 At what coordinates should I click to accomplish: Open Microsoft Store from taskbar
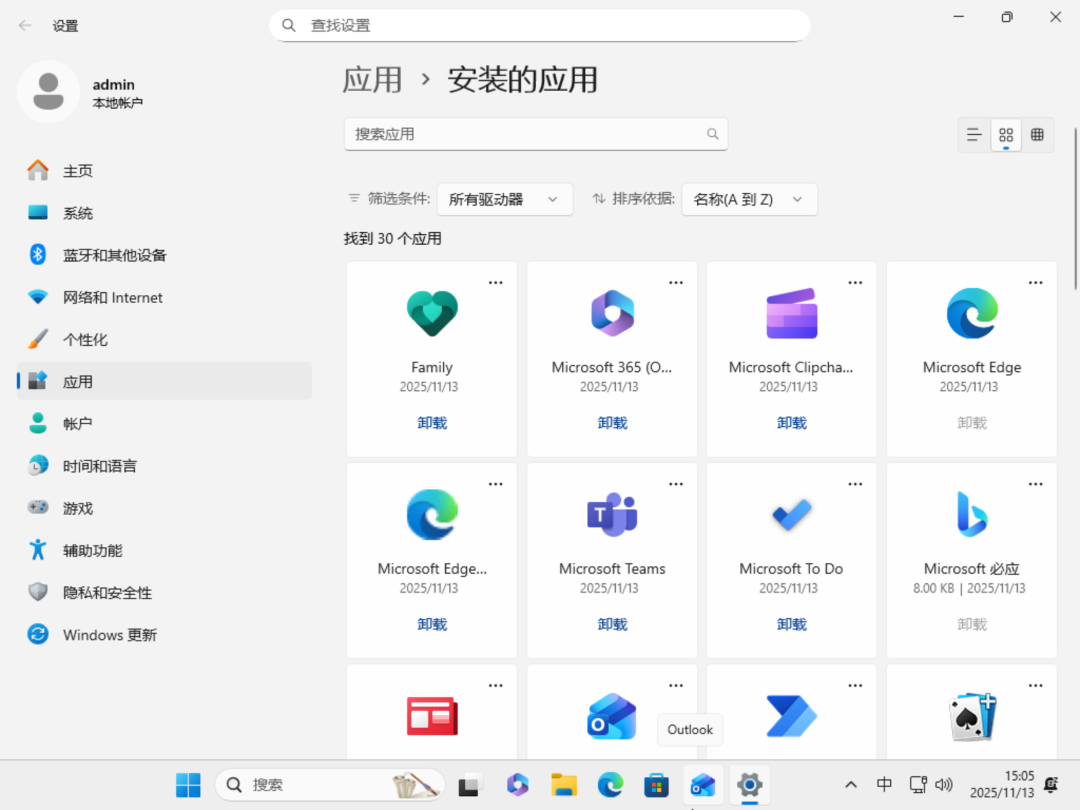pos(656,785)
